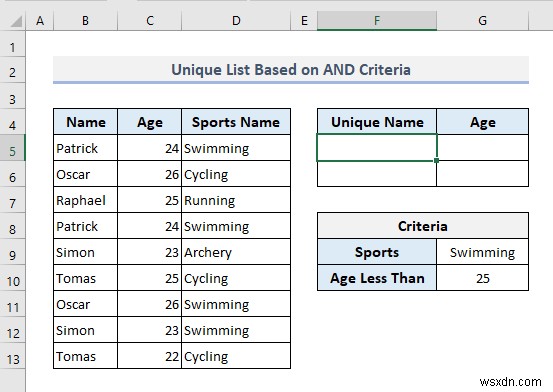Select empty cell F6 under Unique Name
553x392 pixels.
tap(377, 174)
